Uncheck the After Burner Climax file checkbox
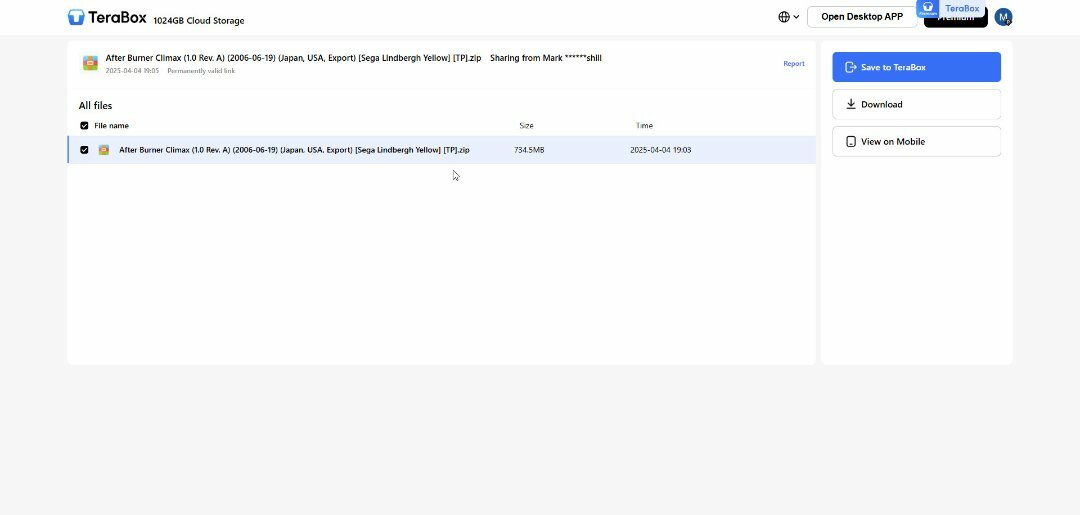1080x515 pixels. point(84,150)
